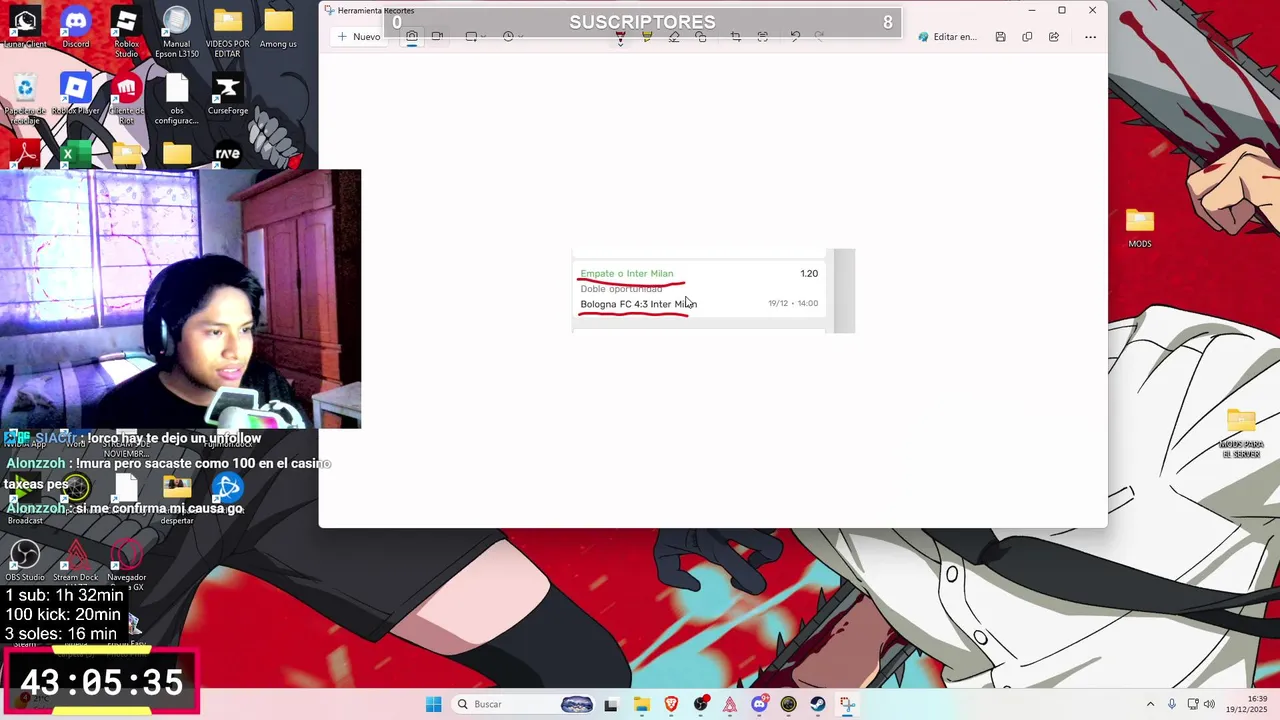Viewport: 1280px width, 720px height.
Task: Open the Rave desktop shortcut
Action: [228, 154]
